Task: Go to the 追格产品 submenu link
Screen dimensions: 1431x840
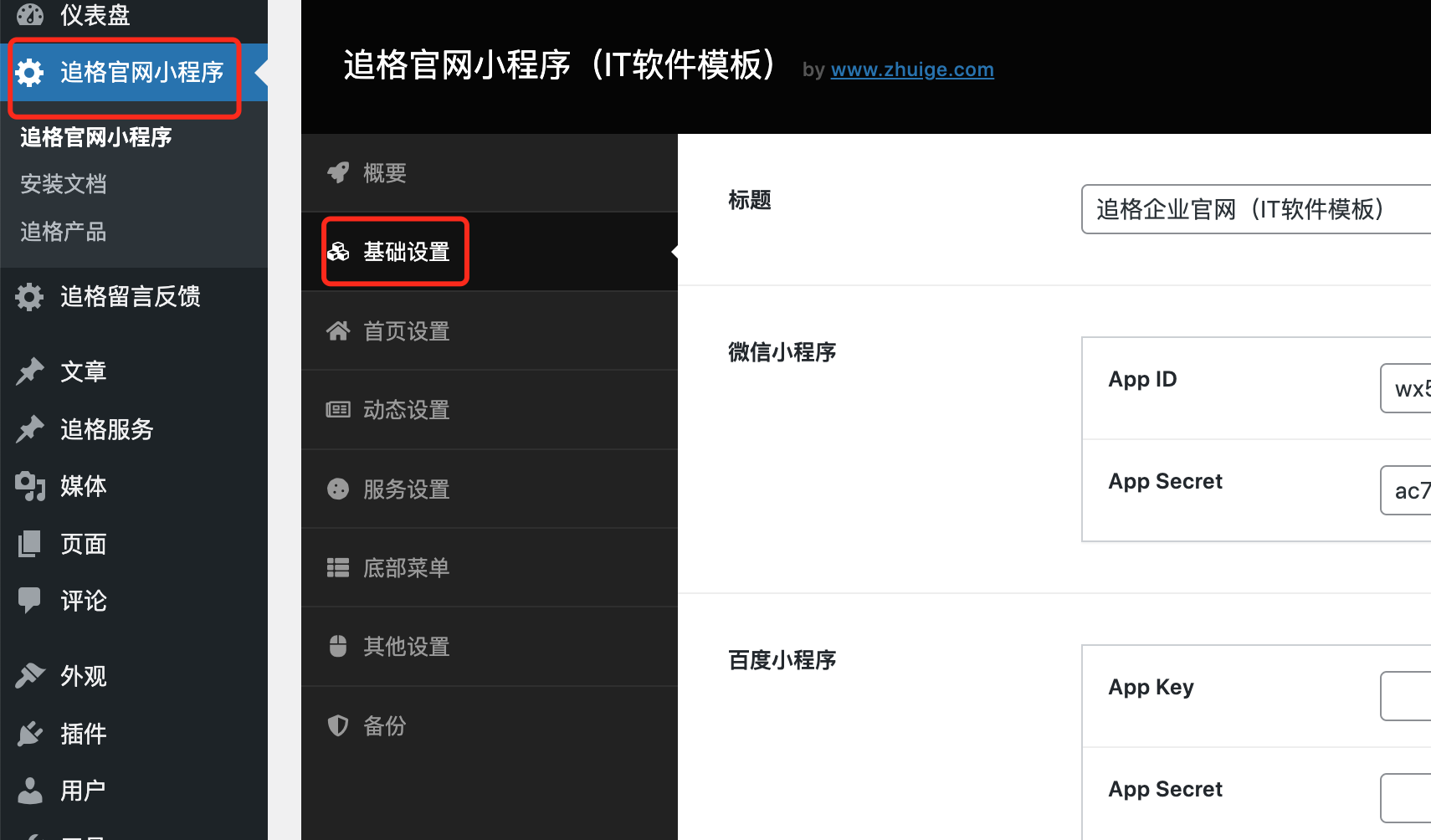Action: (64, 232)
